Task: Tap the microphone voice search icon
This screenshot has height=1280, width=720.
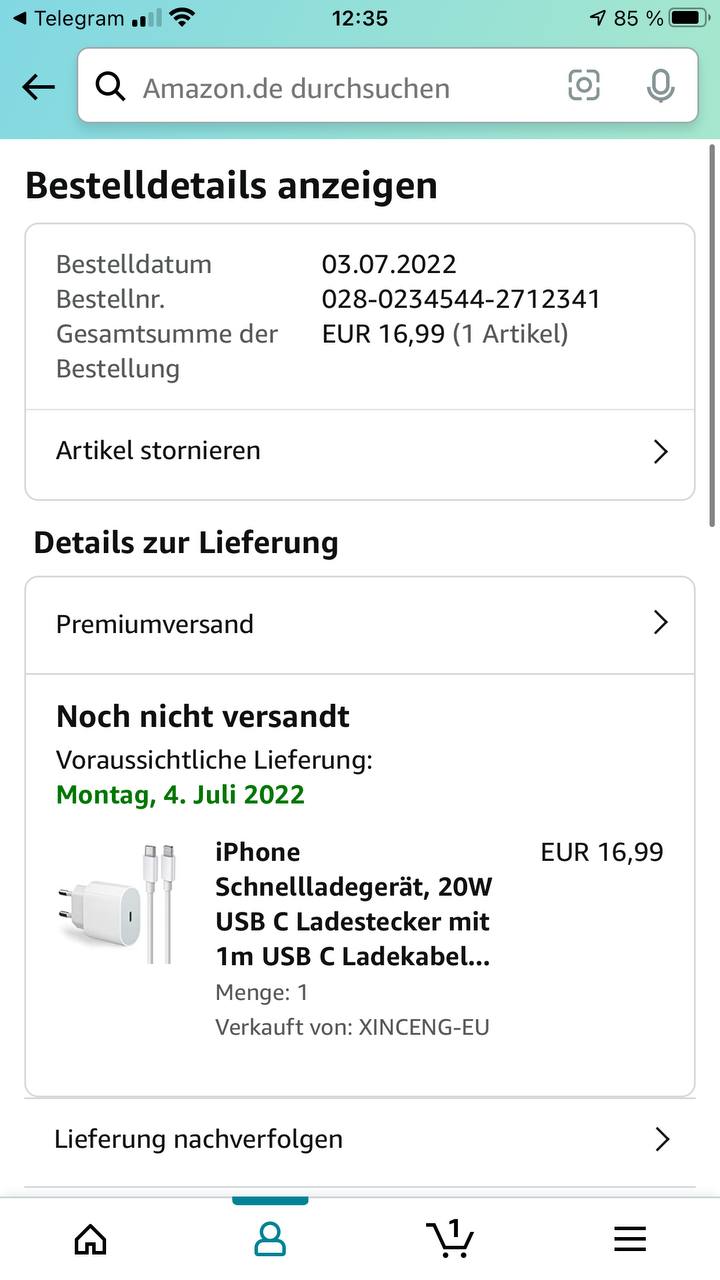Action: (660, 87)
